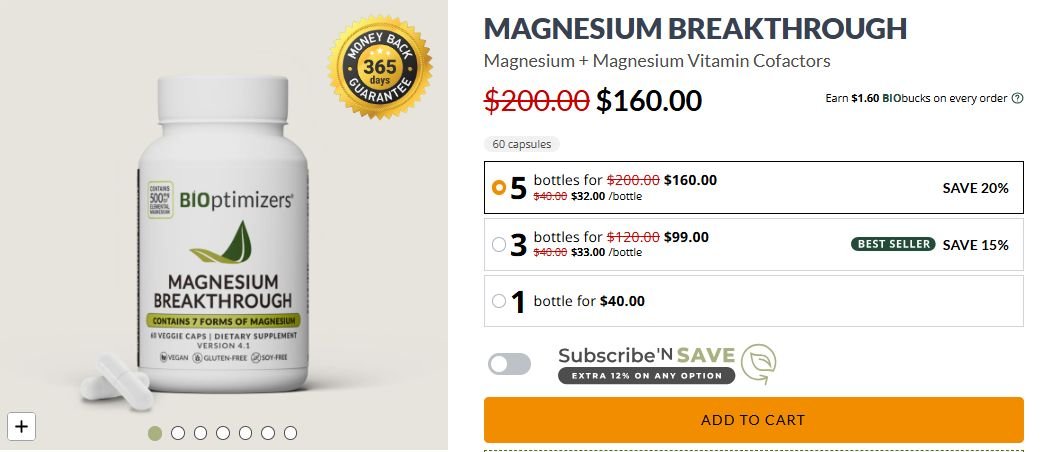
Task: Jump to last product image carousel dot
Action: pos(290,433)
